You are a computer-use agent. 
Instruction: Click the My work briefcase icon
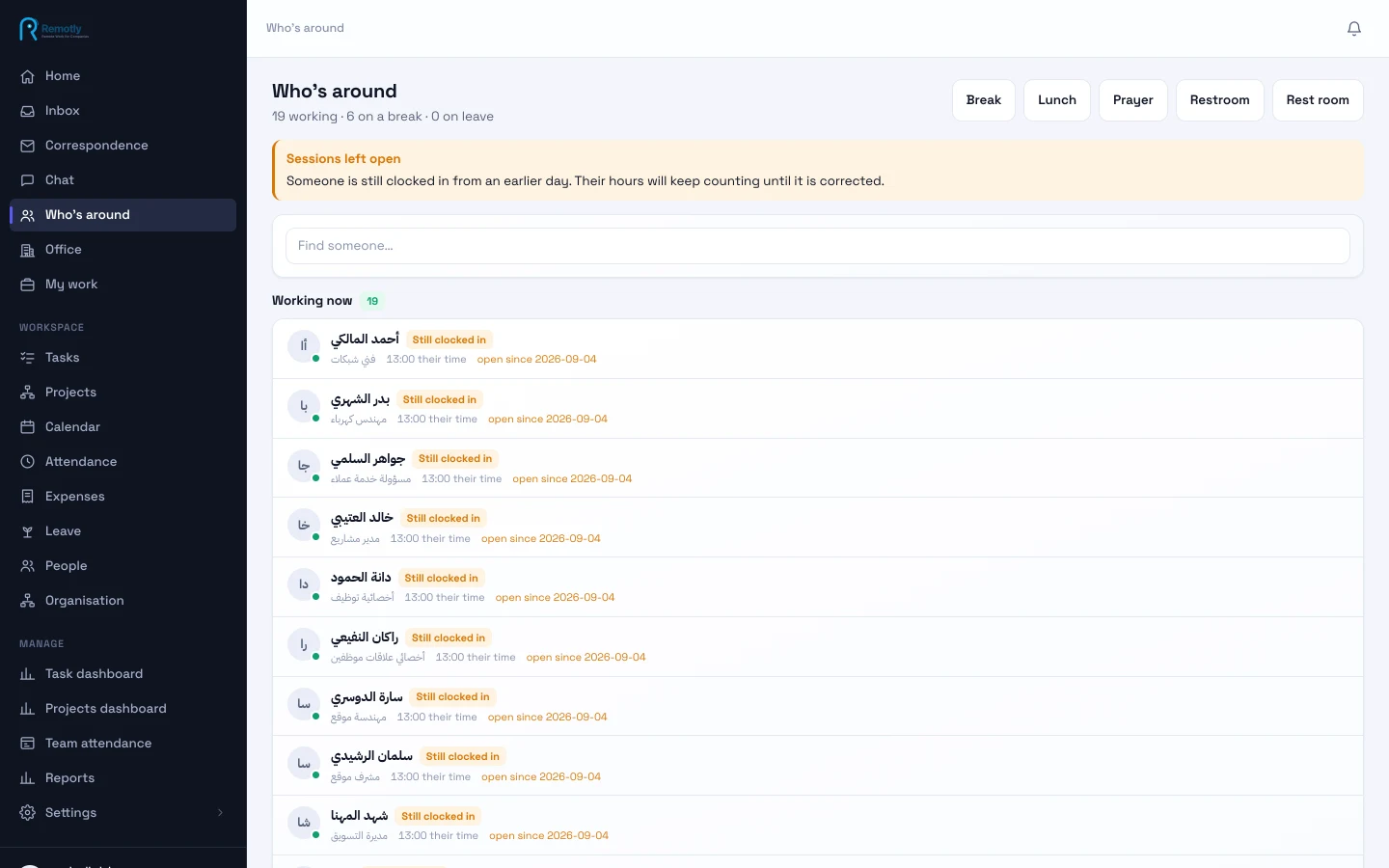[x=28, y=285]
